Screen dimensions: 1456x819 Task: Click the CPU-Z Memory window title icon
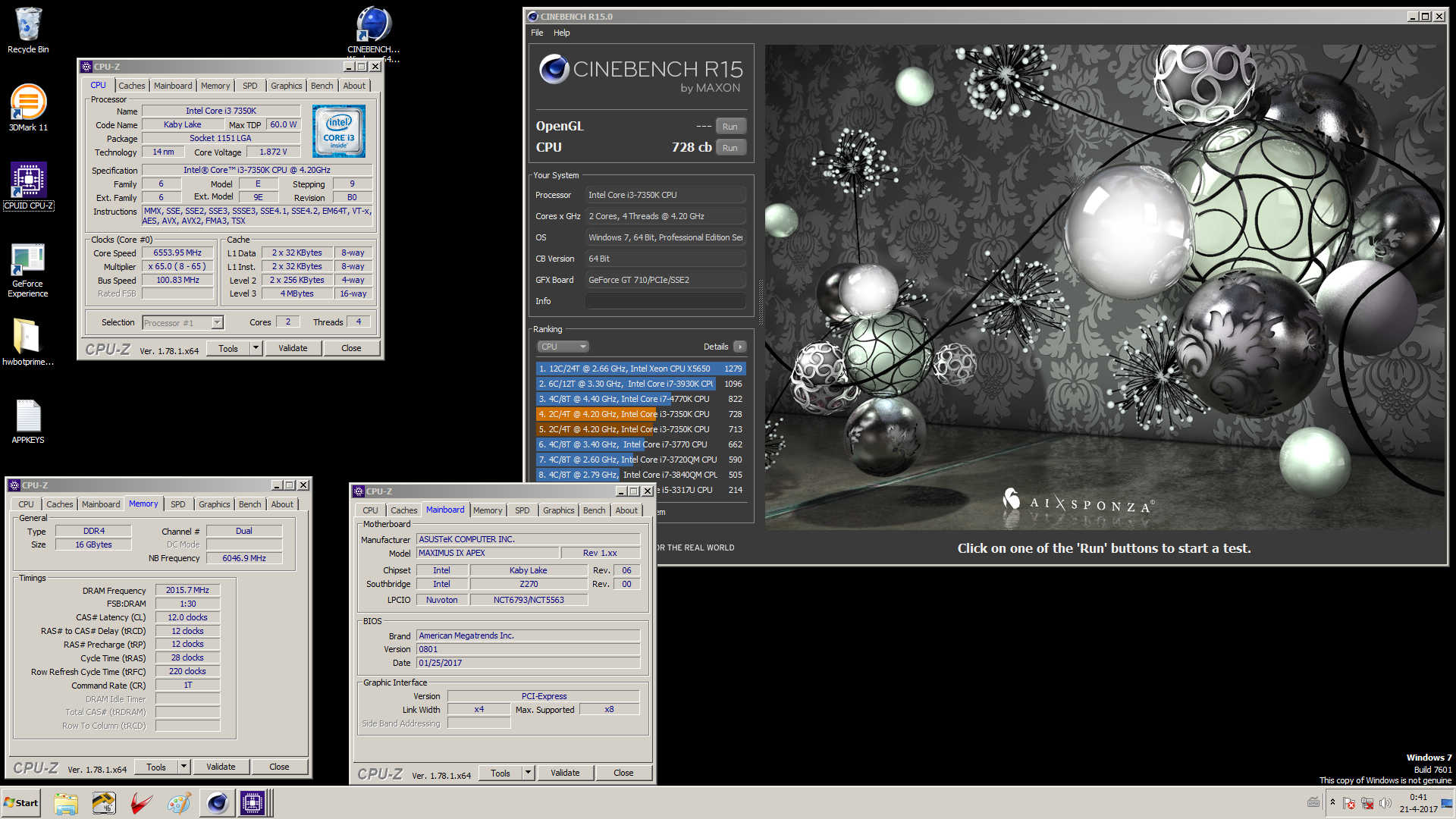pos(14,485)
